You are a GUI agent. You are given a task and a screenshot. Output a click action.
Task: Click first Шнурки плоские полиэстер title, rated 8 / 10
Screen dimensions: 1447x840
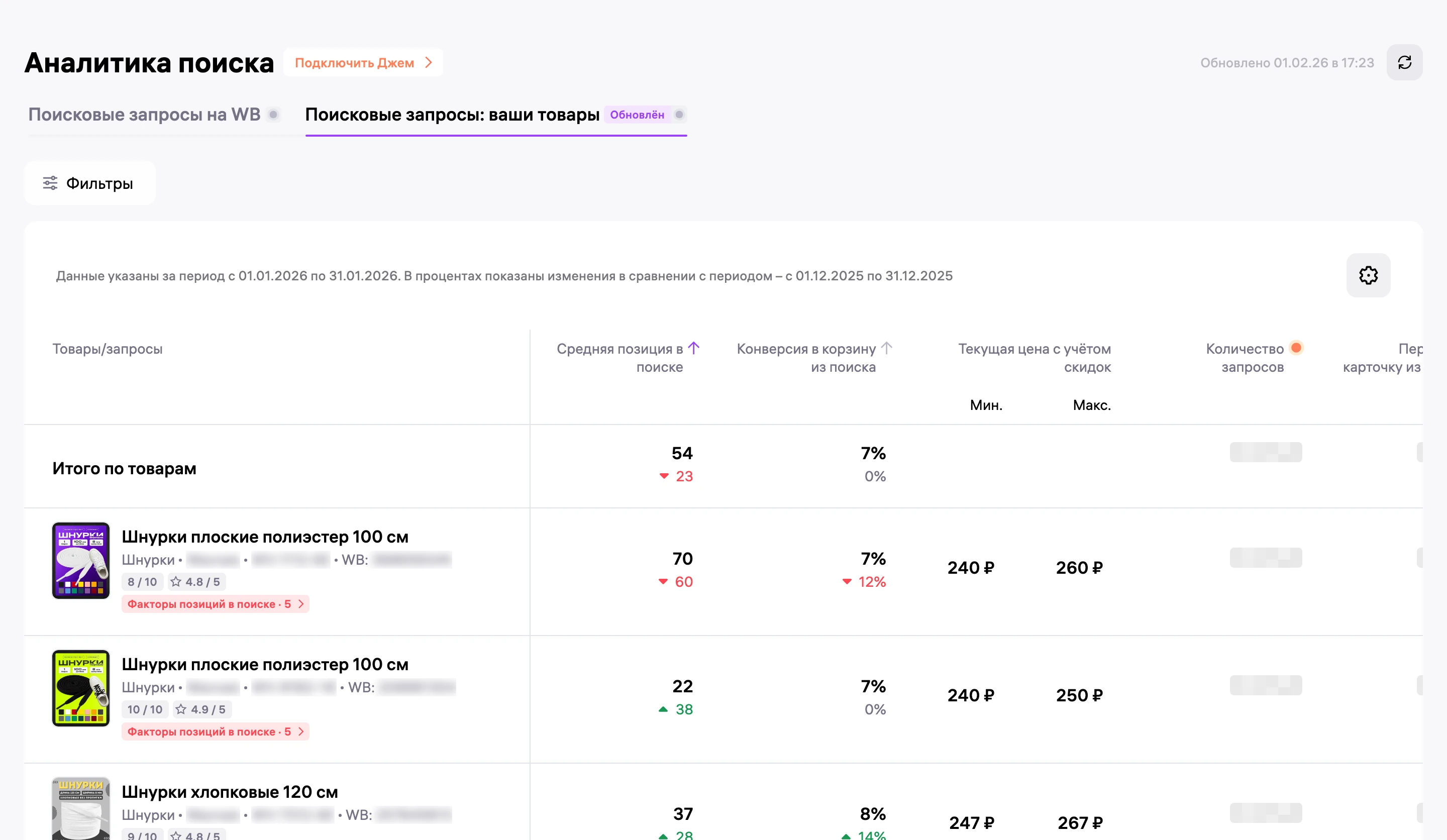click(265, 537)
